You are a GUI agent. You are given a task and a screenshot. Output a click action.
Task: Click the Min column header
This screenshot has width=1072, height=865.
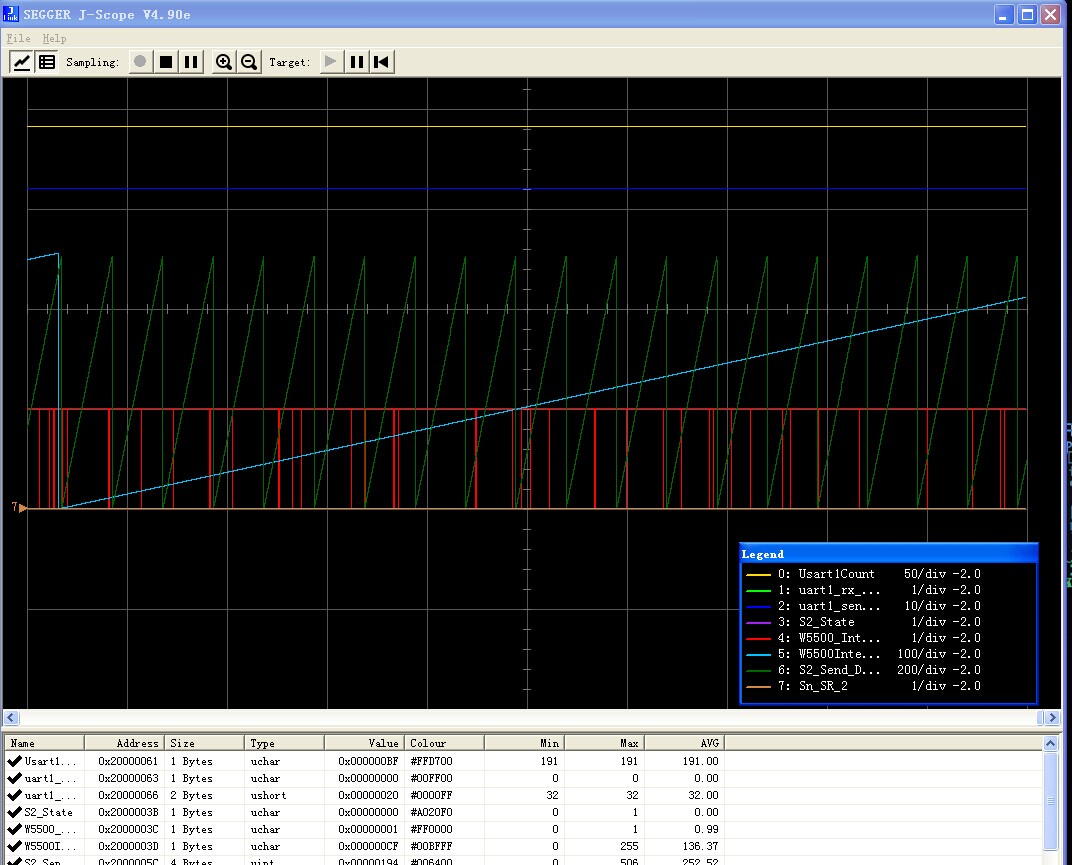tap(524, 743)
